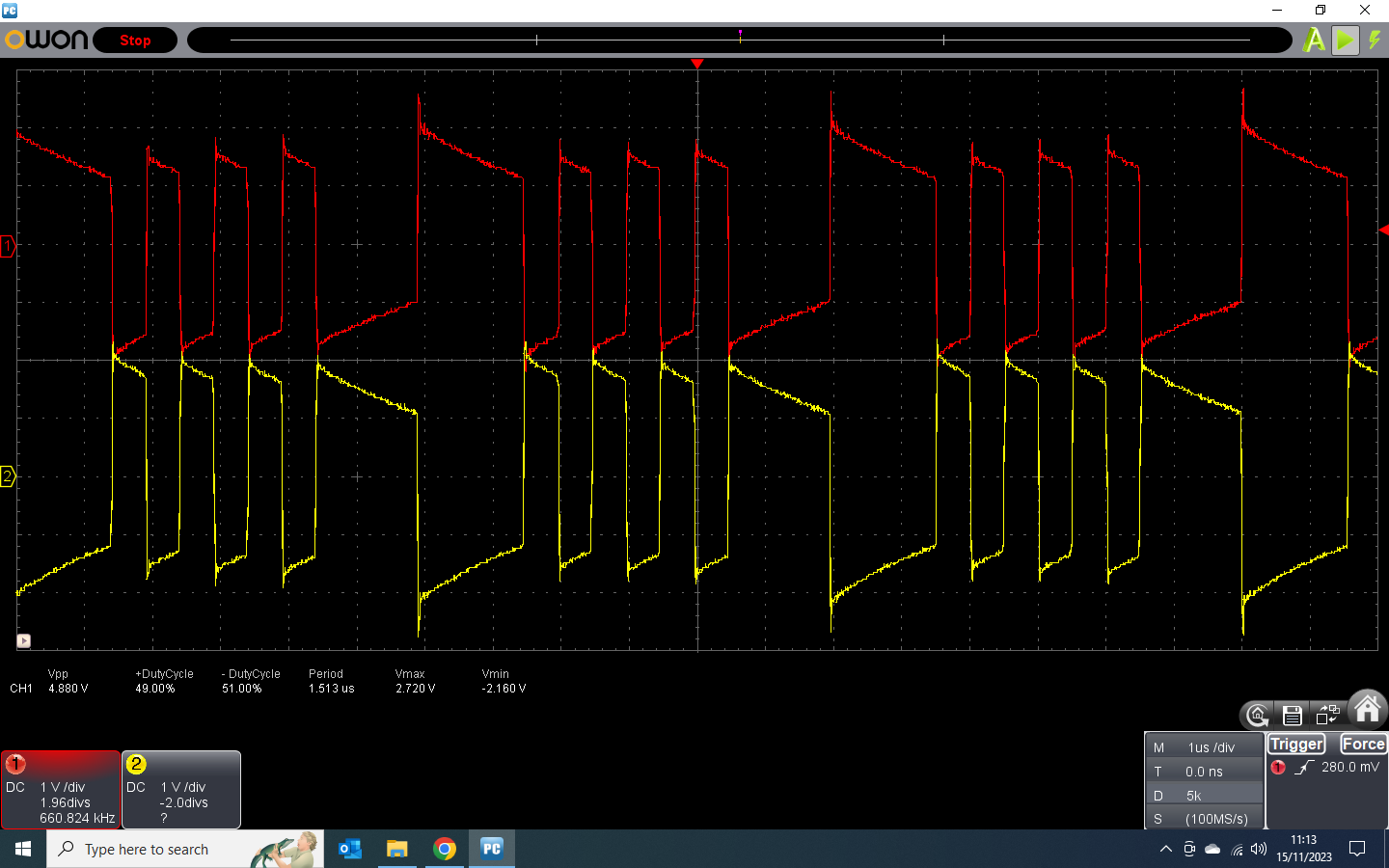Click the small play icon at graph corner

pos(24,640)
